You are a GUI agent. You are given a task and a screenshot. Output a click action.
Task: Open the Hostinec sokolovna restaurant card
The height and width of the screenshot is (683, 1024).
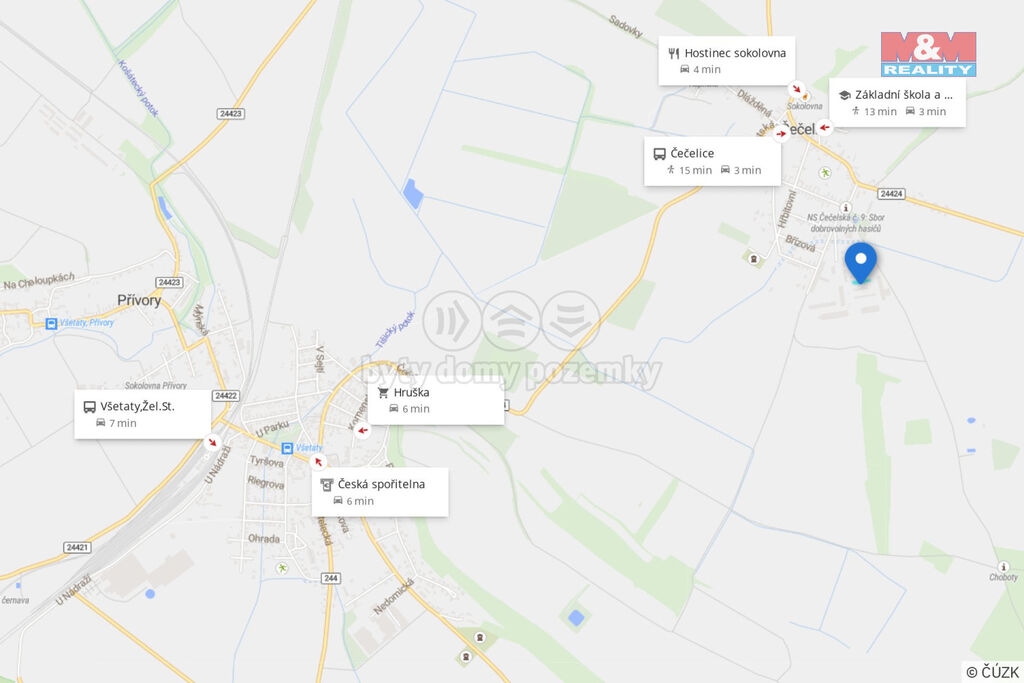point(726,61)
